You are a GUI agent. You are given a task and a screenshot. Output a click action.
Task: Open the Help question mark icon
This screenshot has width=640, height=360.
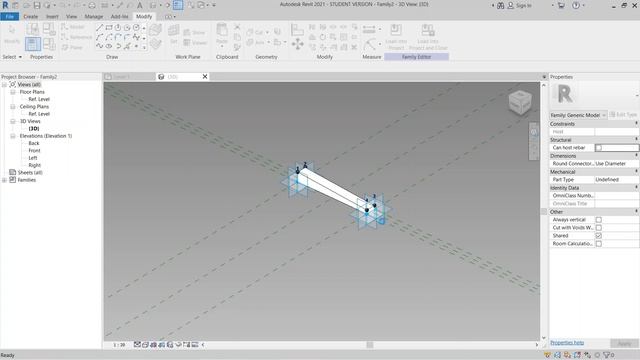[576, 5]
